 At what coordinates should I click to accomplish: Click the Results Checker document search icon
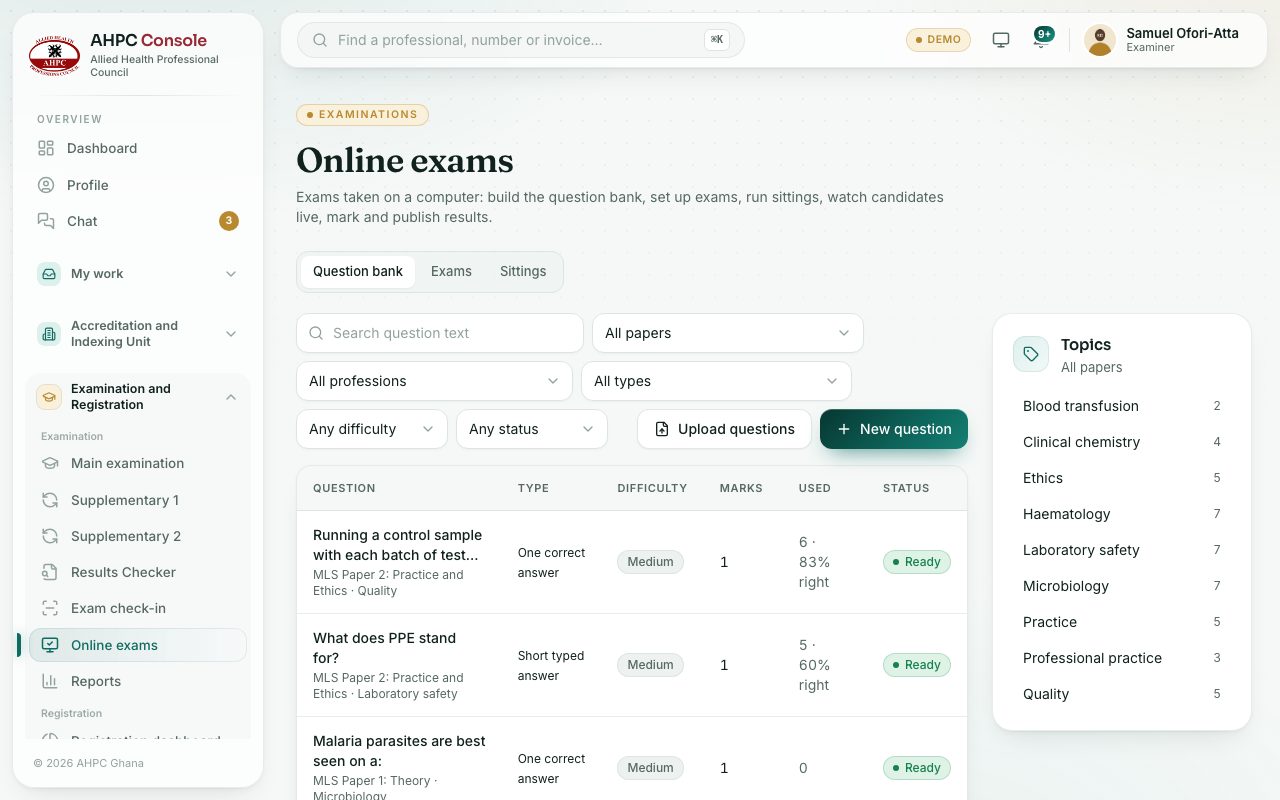[x=50, y=572]
